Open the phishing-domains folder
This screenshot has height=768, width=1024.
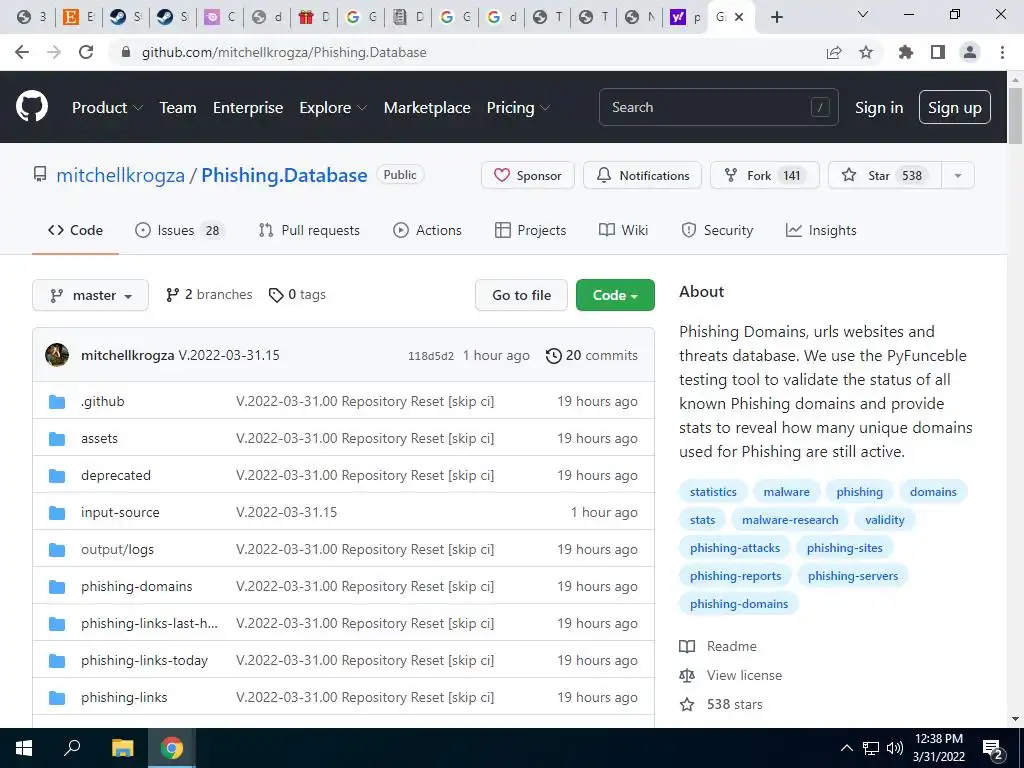pos(136,586)
